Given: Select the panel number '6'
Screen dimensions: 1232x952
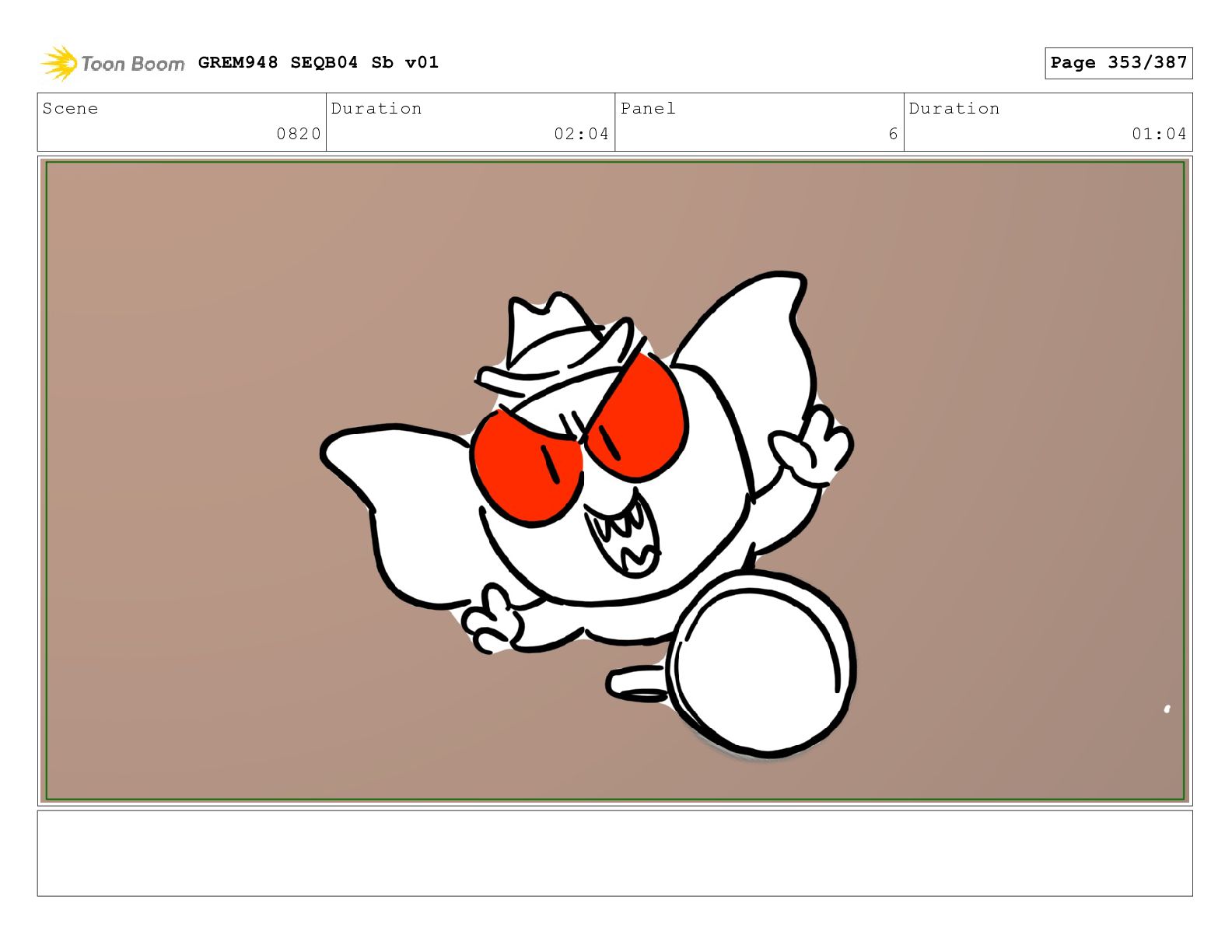Looking at the screenshot, I should coord(893,134).
